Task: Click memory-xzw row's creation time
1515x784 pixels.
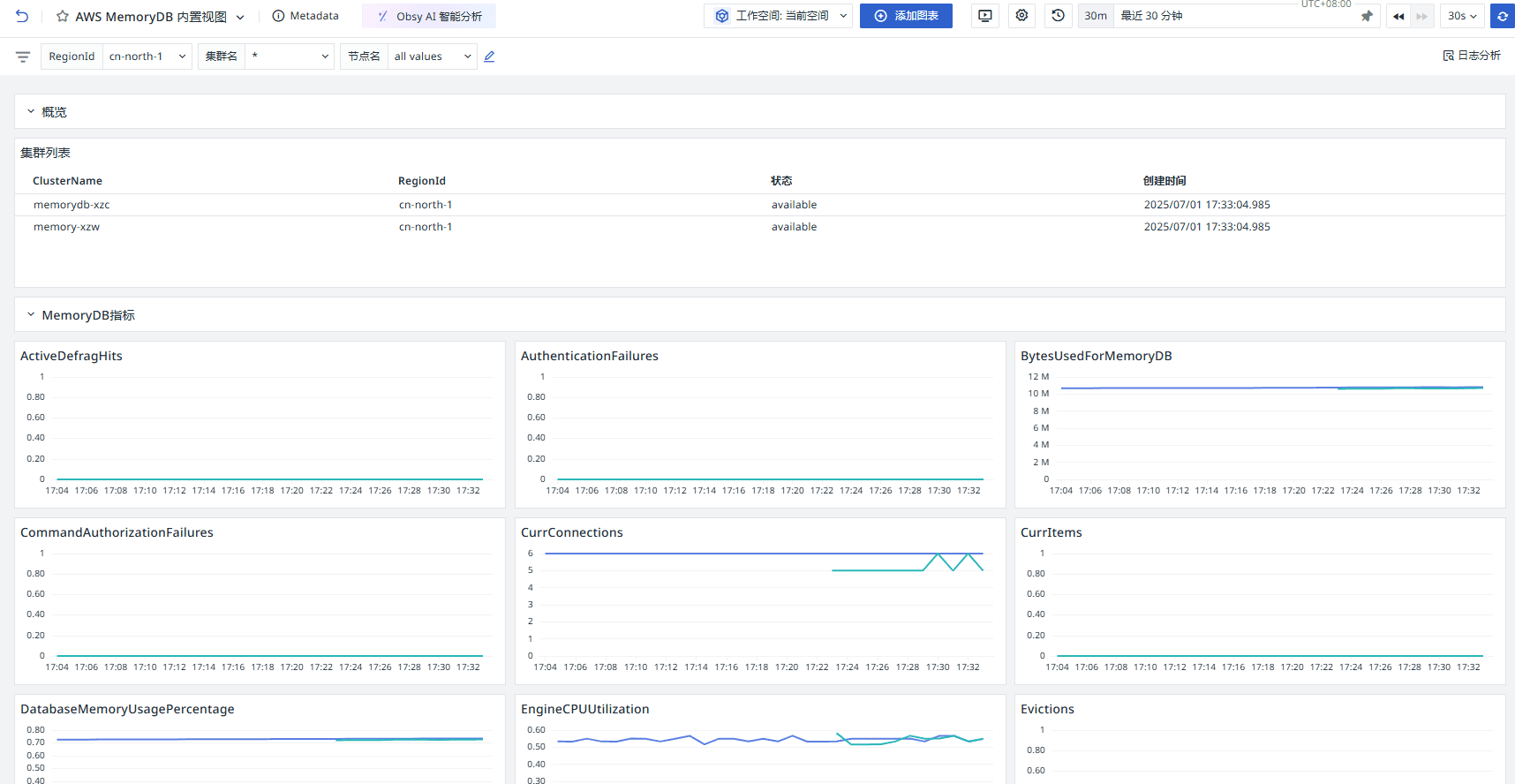Action: (1207, 227)
